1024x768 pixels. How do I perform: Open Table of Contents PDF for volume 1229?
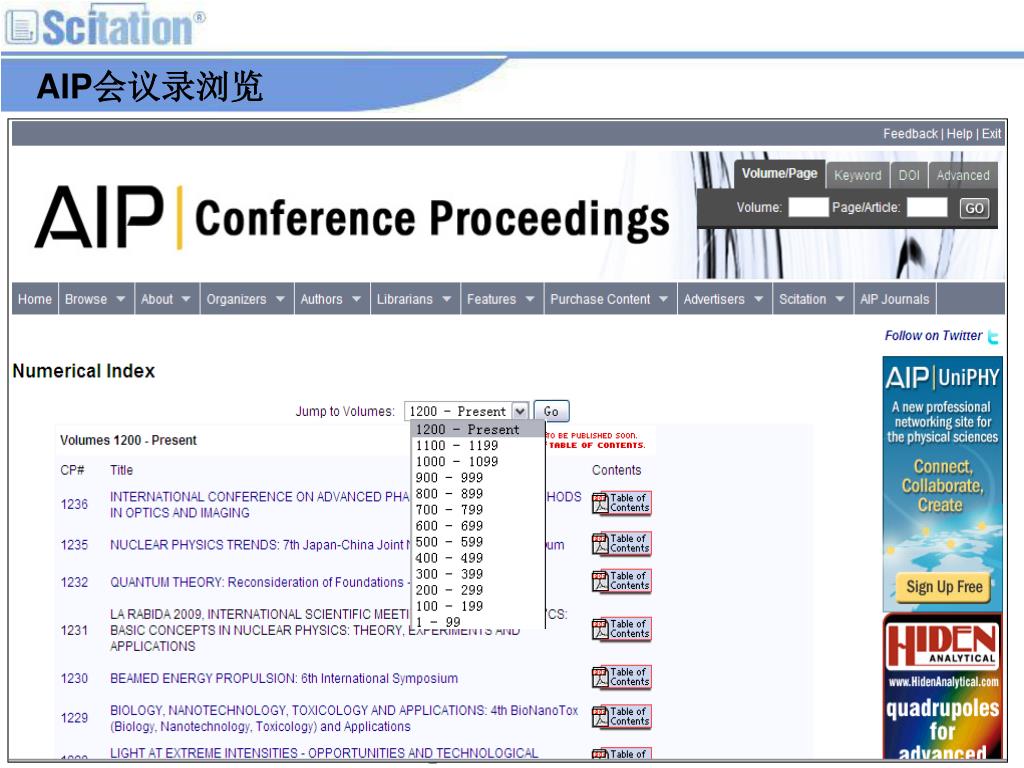[x=621, y=717]
